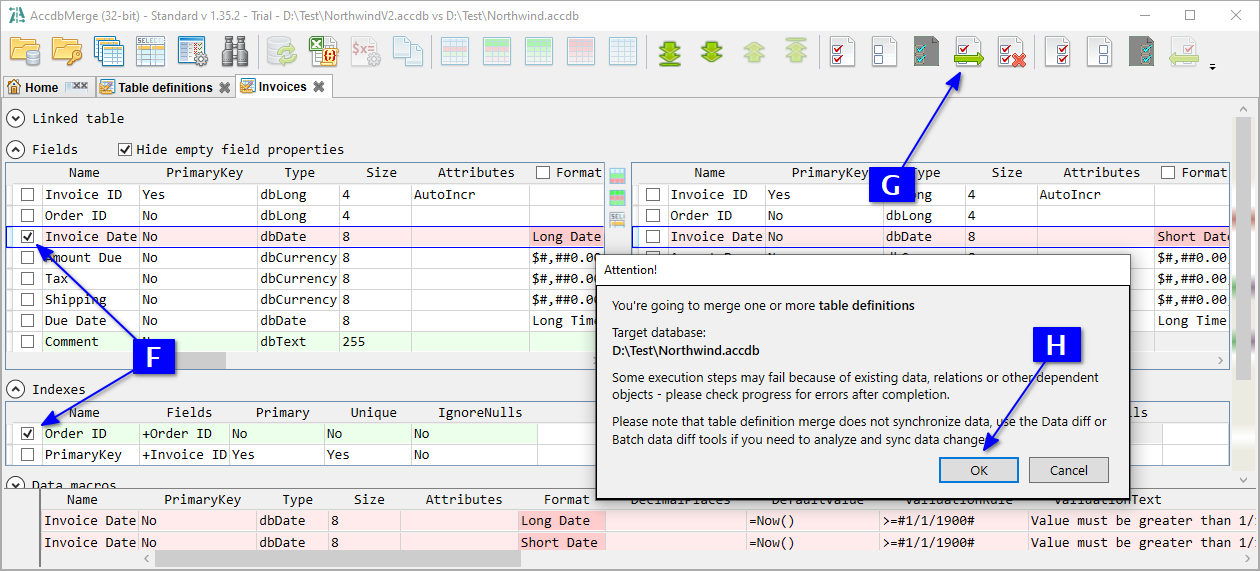The height and width of the screenshot is (571, 1260).
Task: Click the stacked tables toolbar icon
Action: pyautogui.click(x=109, y=51)
